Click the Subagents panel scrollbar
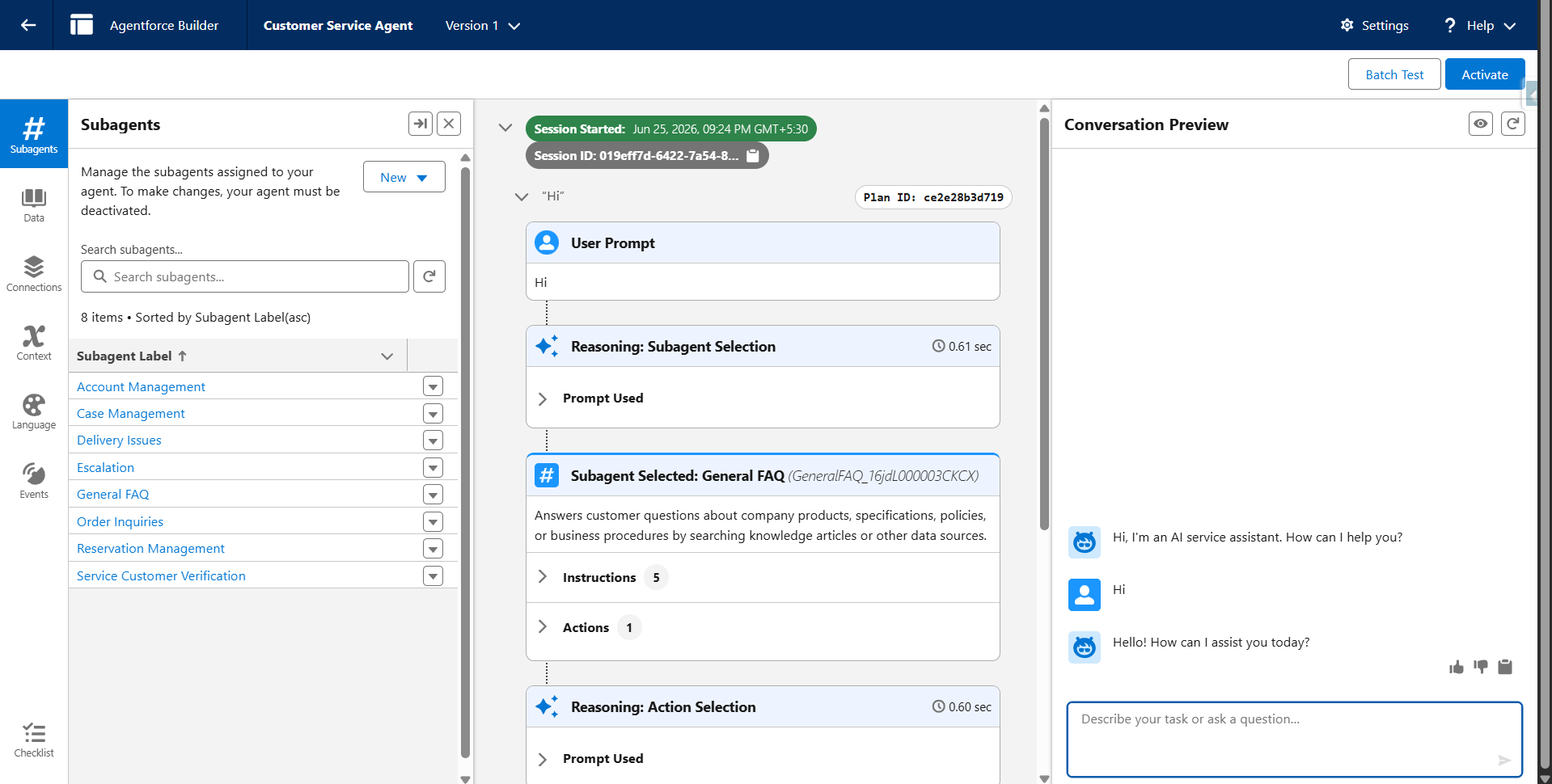The height and width of the screenshot is (784, 1552). click(x=465, y=461)
